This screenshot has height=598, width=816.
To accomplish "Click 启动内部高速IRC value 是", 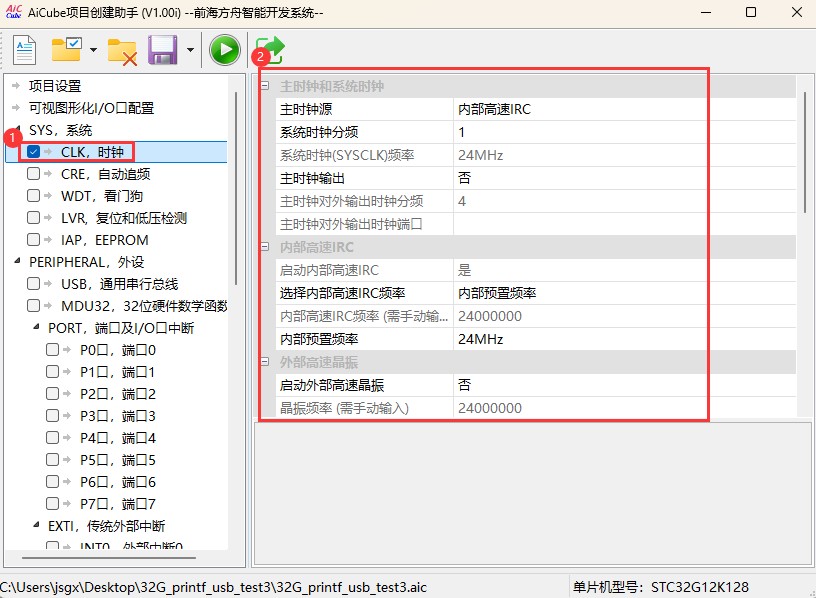I will [624, 270].
